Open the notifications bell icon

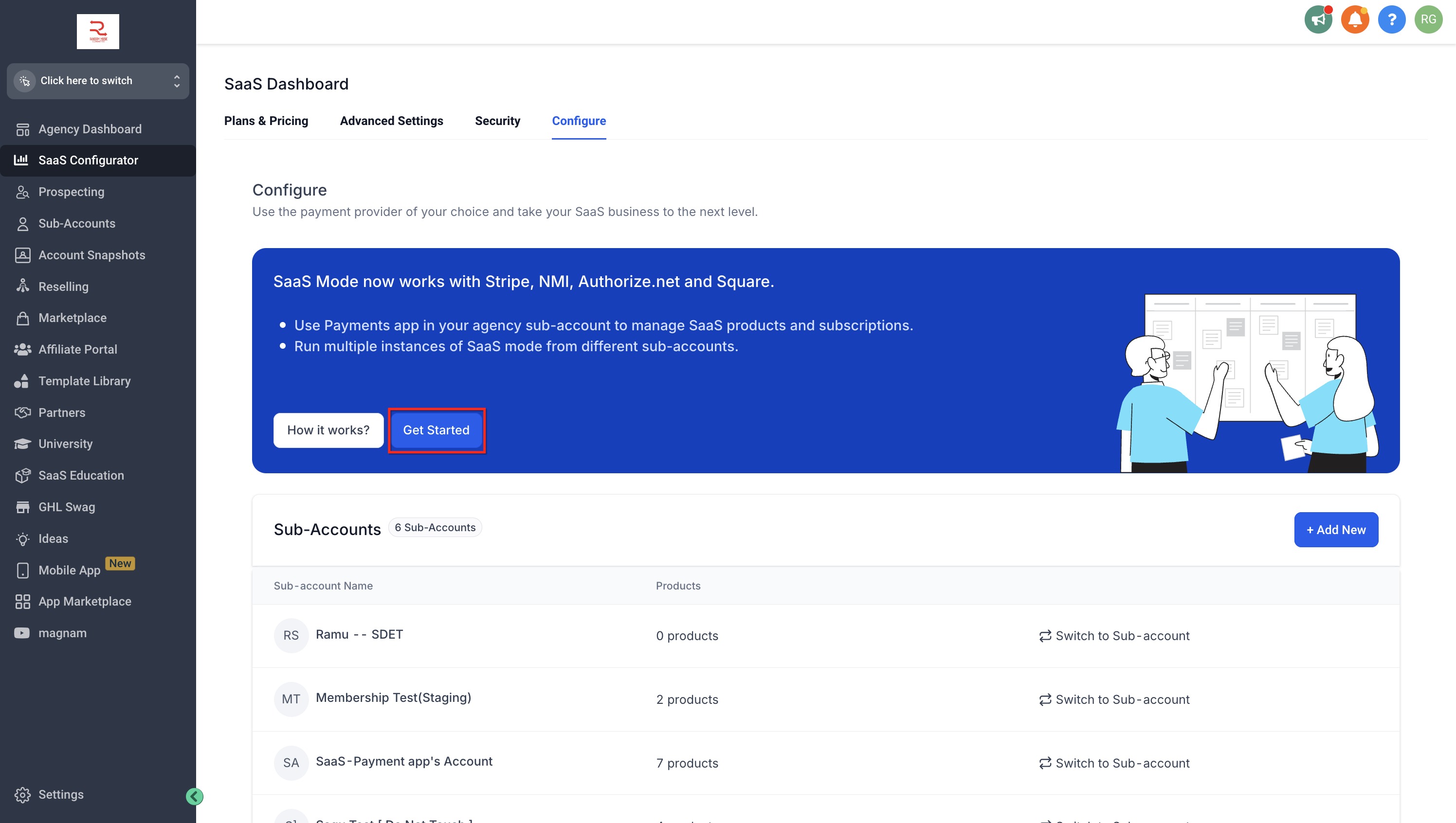point(1355,20)
